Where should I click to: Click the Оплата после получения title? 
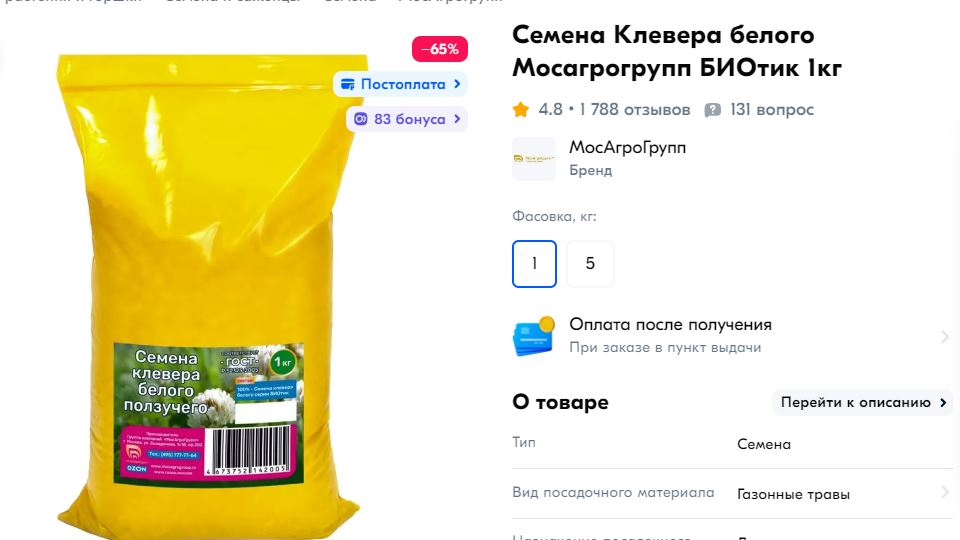tap(670, 324)
